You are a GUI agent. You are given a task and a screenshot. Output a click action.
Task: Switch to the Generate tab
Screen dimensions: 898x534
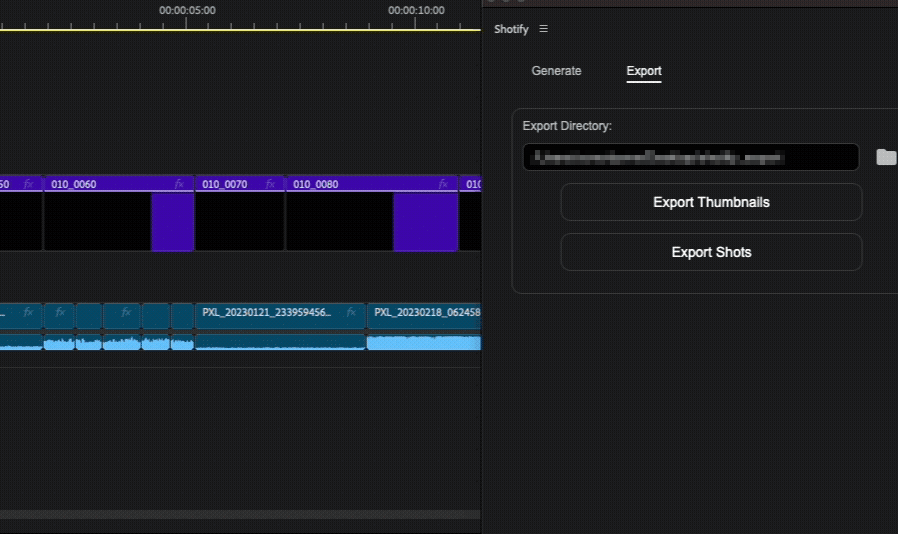[x=556, y=70]
